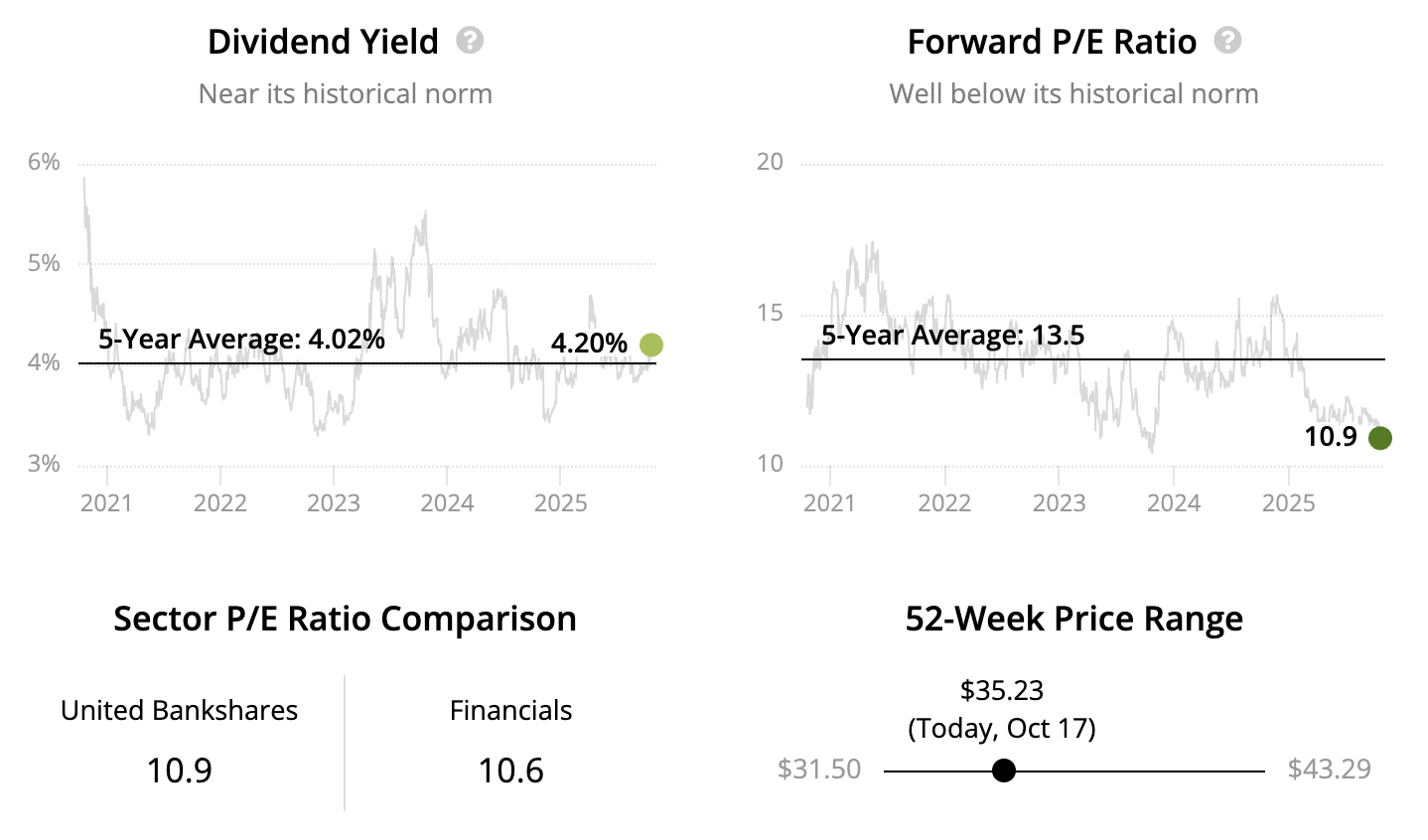1428x840 pixels.
Task: Click the black 52-week price range marker
Action: [1004, 770]
